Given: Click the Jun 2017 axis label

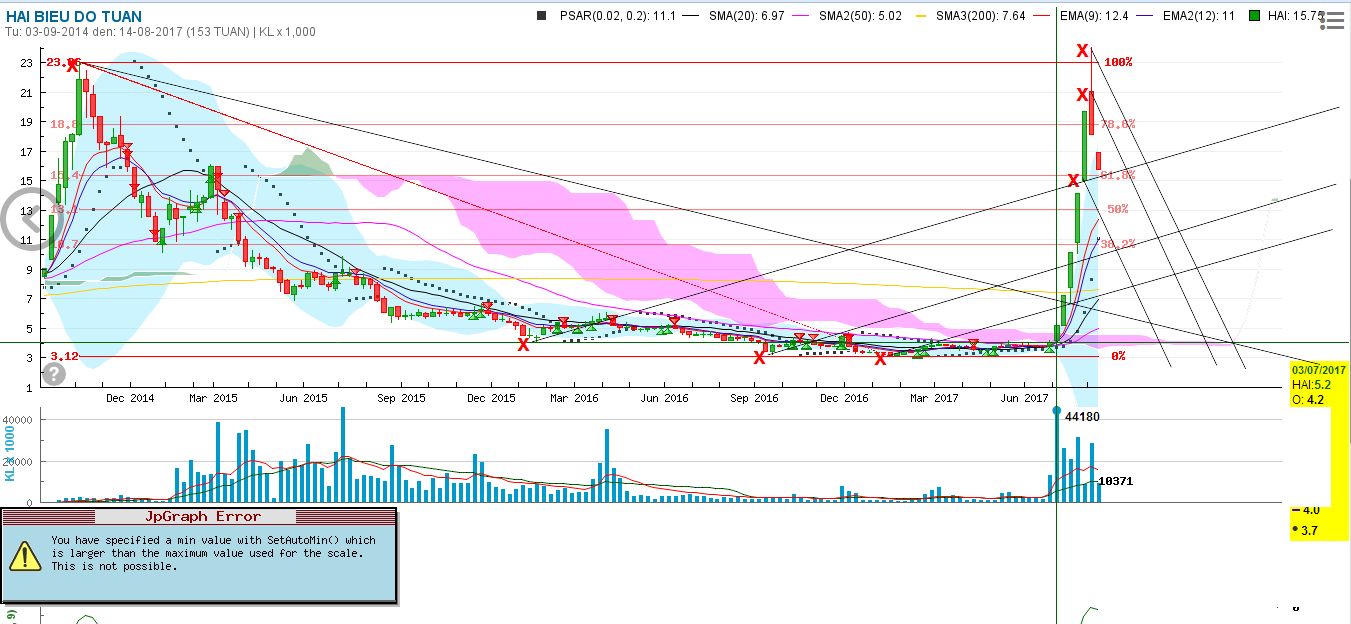Looking at the screenshot, I should (1022, 398).
